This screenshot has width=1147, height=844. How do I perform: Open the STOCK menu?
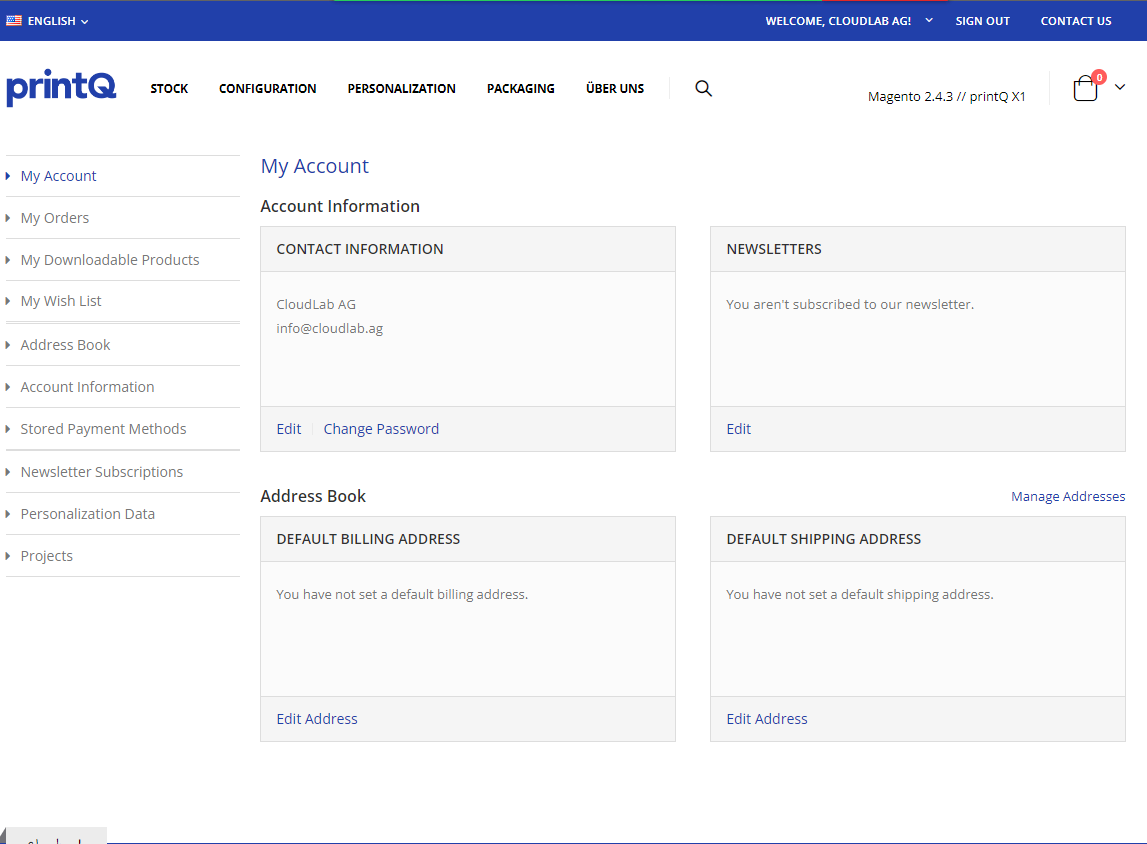(169, 88)
